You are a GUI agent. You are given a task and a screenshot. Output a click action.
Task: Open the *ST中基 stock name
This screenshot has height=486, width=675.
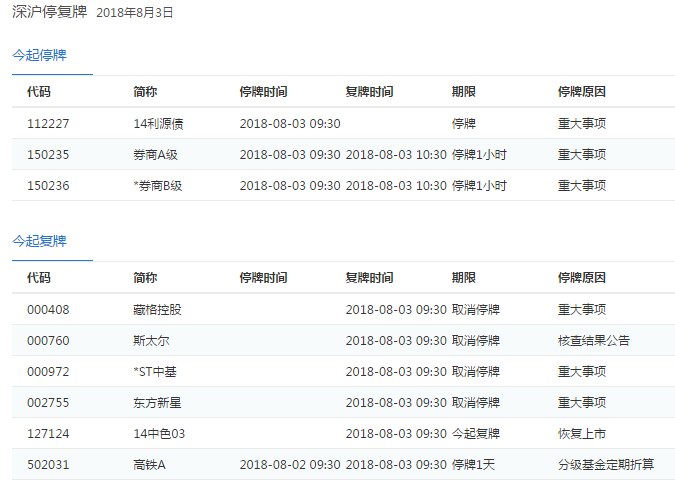[x=155, y=372]
